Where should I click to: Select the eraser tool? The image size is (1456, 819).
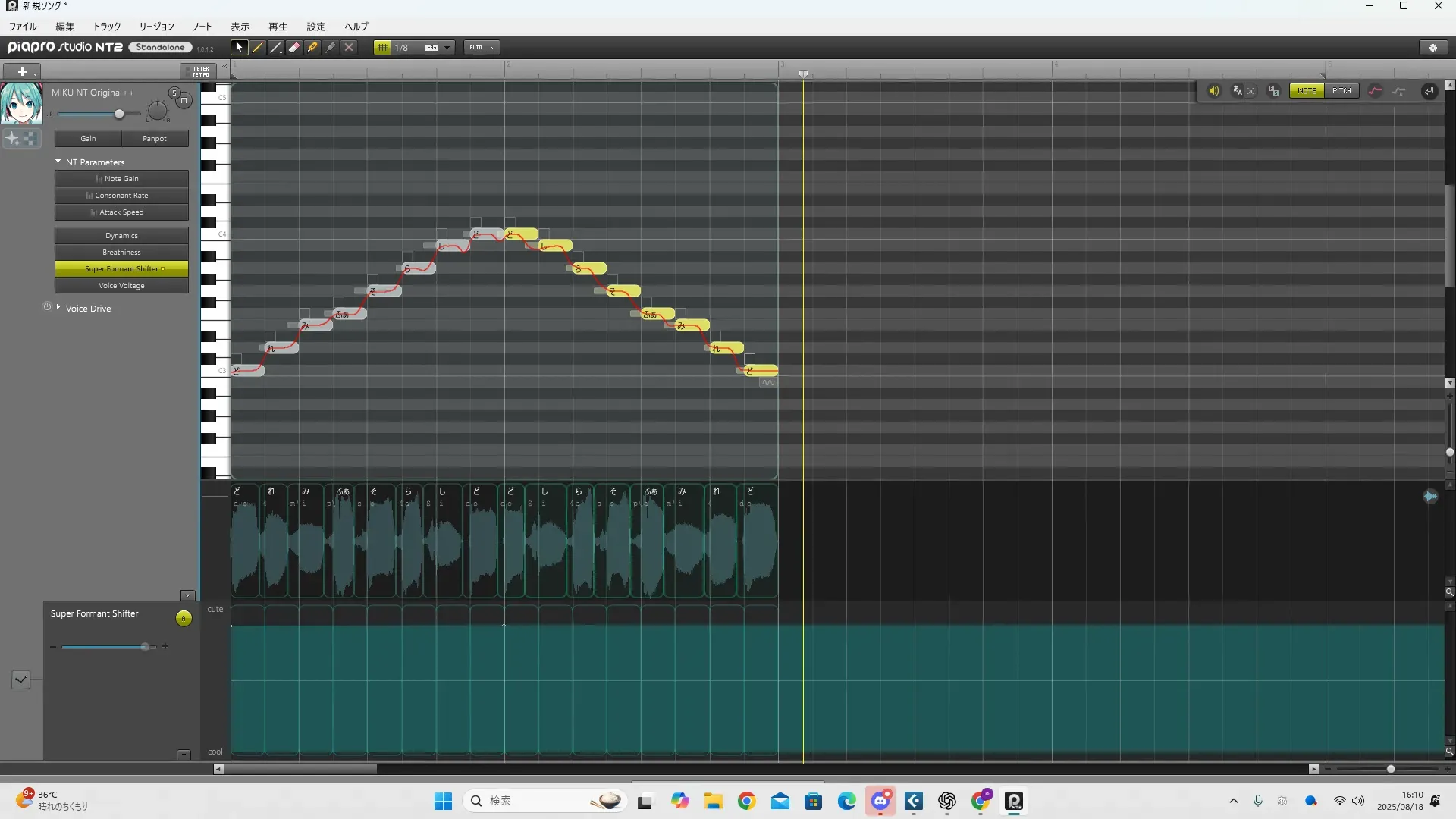tap(294, 47)
